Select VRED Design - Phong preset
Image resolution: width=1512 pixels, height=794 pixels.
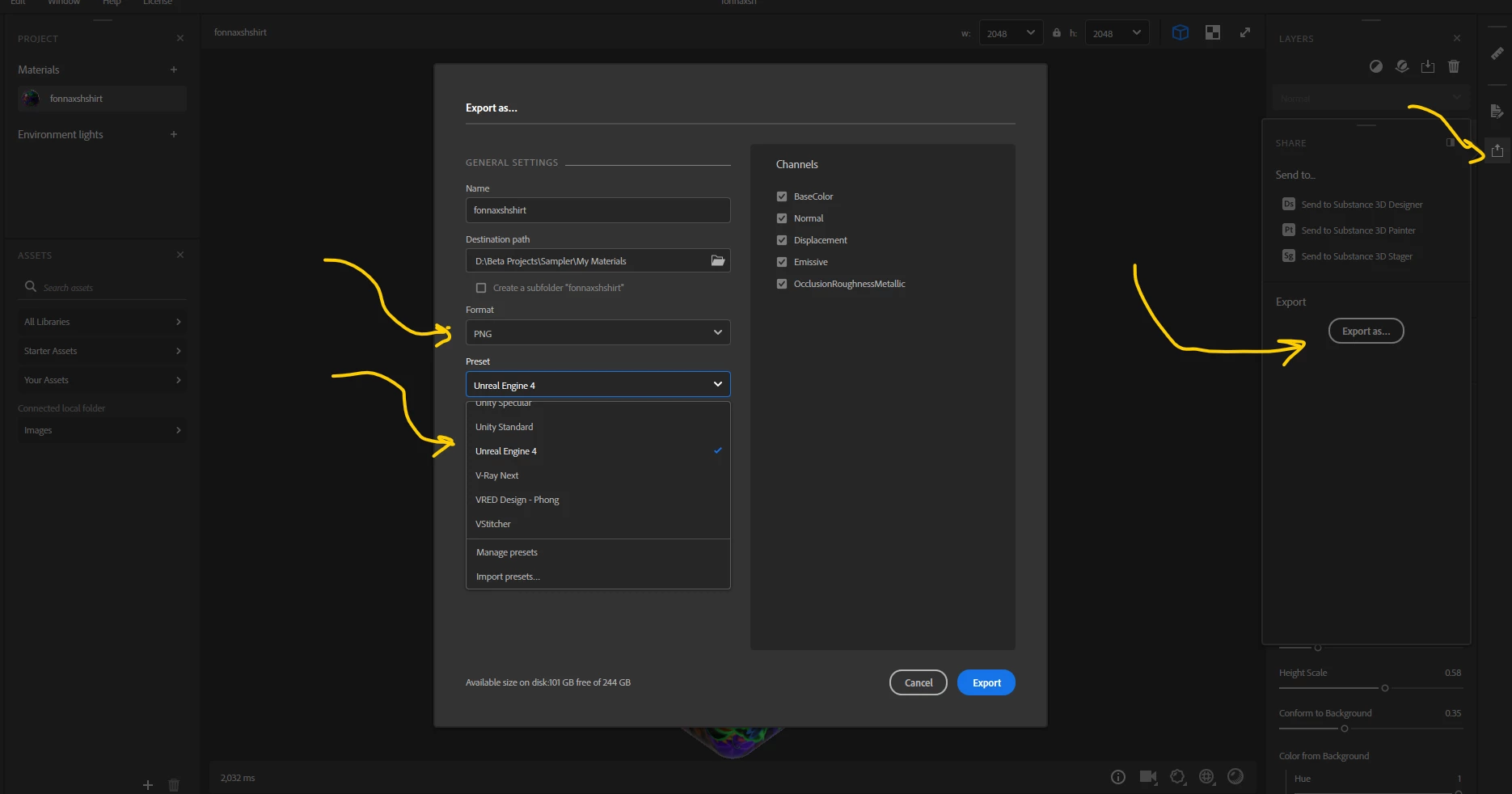pyautogui.click(x=598, y=500)
